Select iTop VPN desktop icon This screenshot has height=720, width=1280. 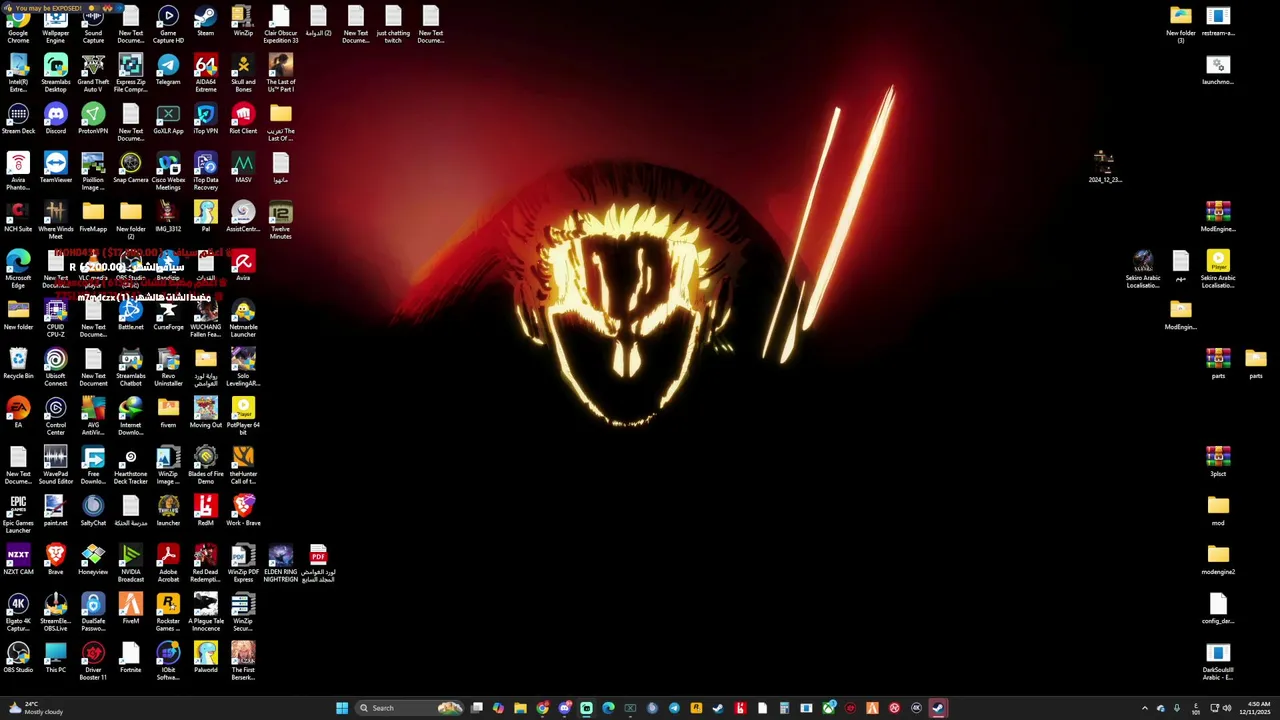click(205, 119)
